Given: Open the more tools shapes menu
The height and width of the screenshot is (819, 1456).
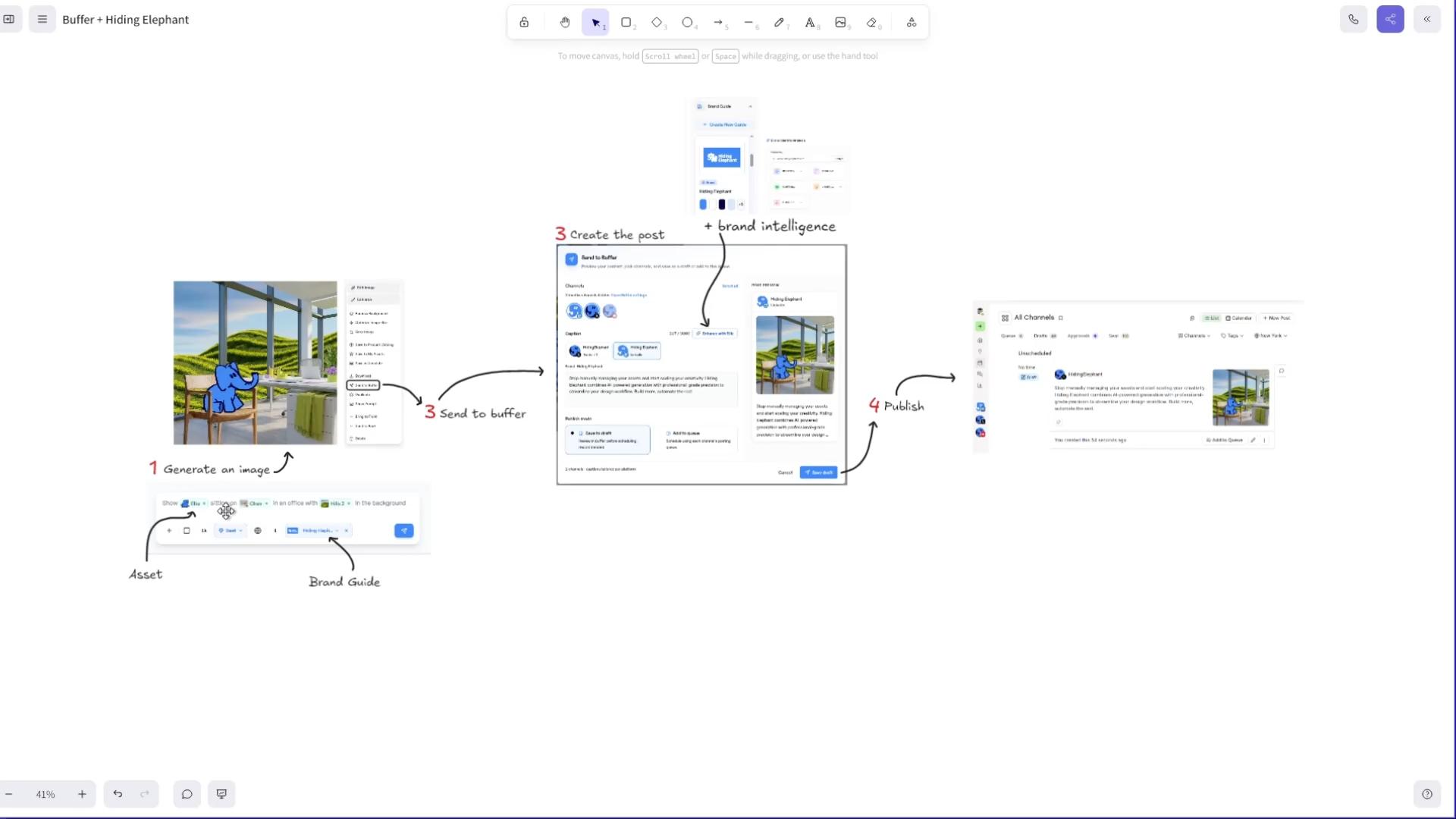Looking at the screenshot, I should (912, 23).
